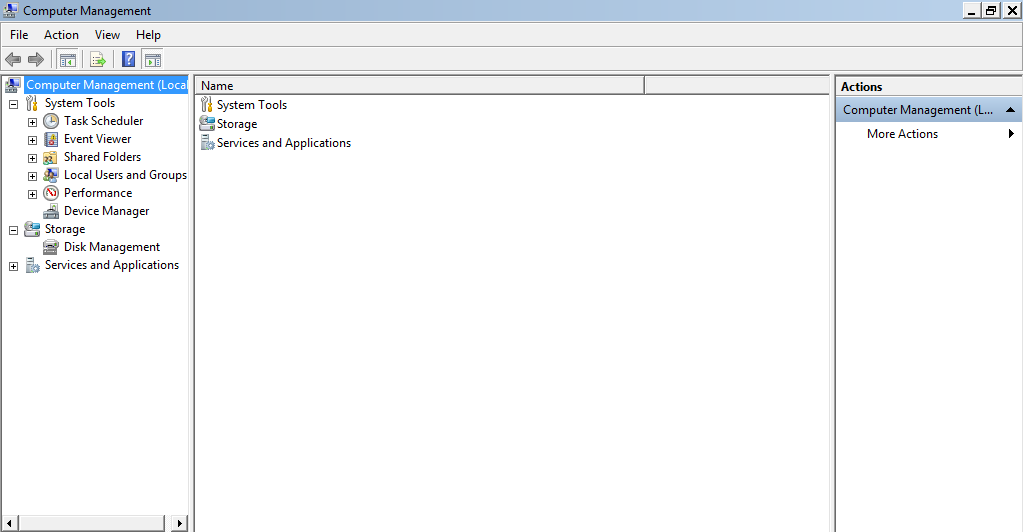Click the Device Manager icon

click(x=51, y=211)
